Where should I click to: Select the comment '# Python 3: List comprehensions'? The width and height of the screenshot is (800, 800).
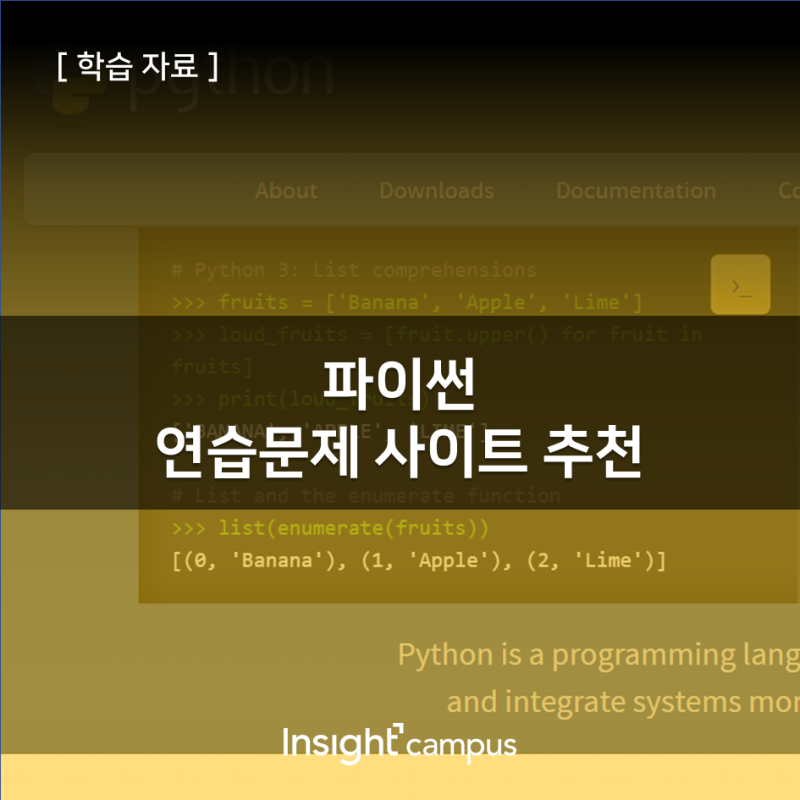click(354, 270)
